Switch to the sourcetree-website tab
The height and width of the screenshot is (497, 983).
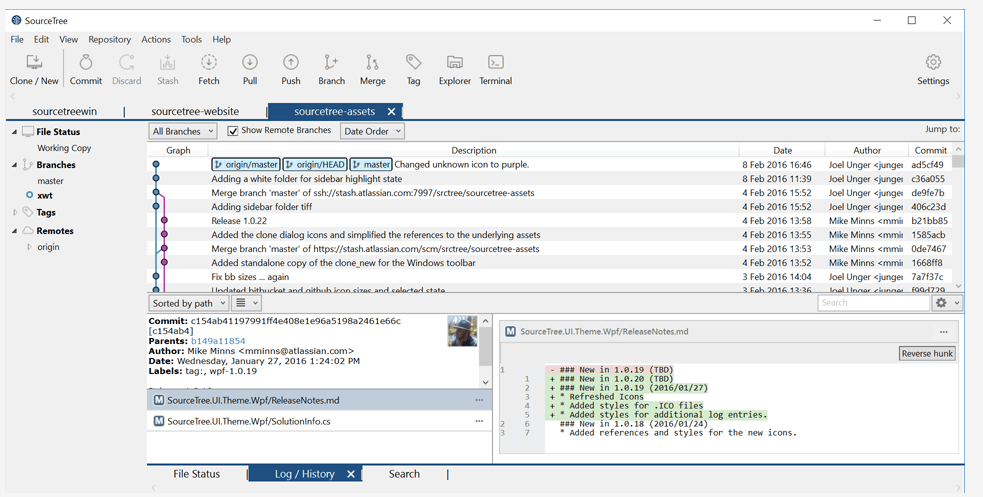(195, 111)
